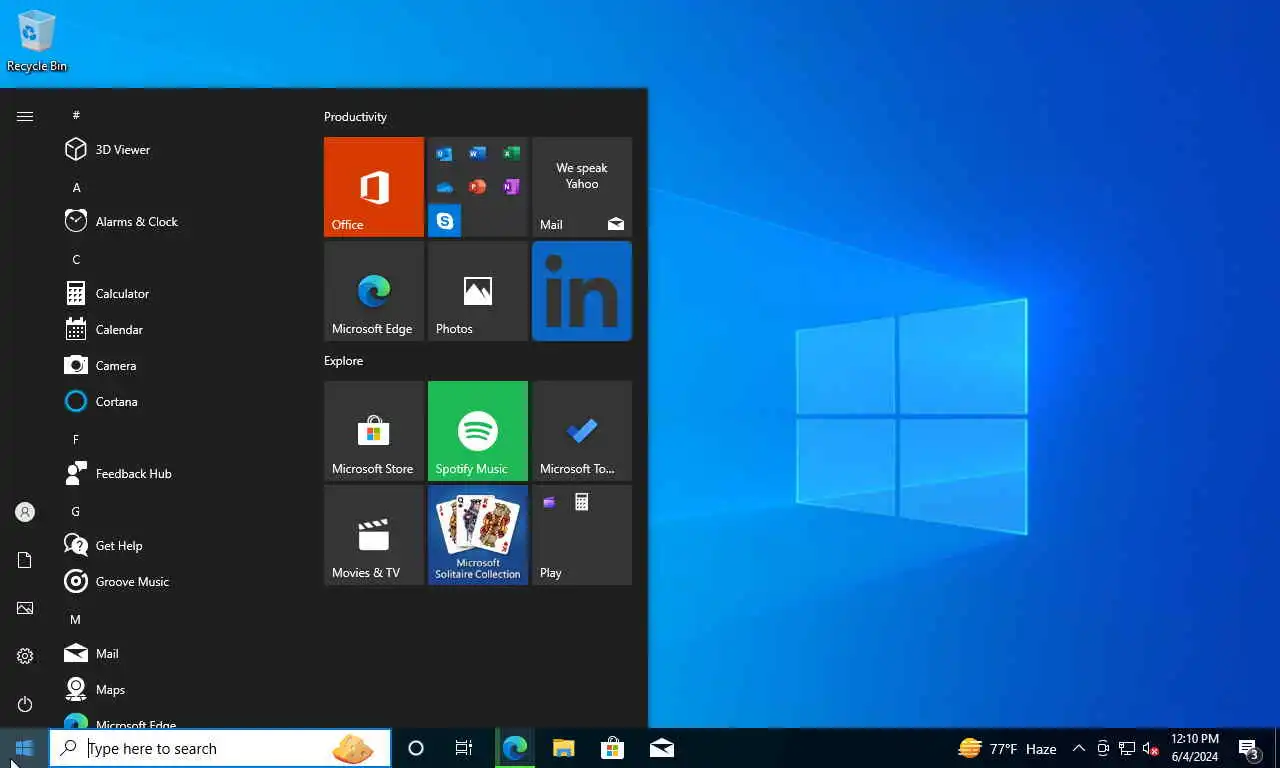This screenshot has width=1280, height=768.
Task: Click the muted volume icon
Action: coord(1151,748)
